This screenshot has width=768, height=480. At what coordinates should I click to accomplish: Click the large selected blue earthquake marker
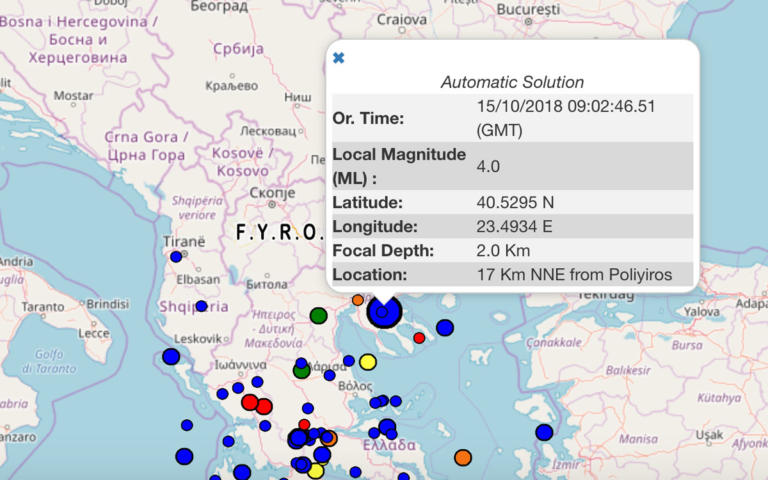coord(382,312)
